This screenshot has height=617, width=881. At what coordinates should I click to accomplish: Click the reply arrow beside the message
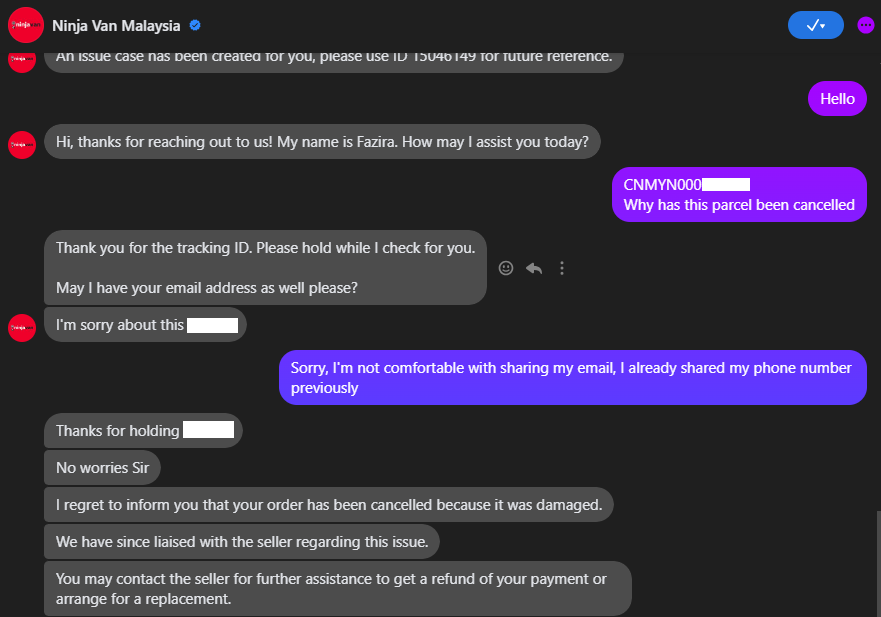coord(534,268)
